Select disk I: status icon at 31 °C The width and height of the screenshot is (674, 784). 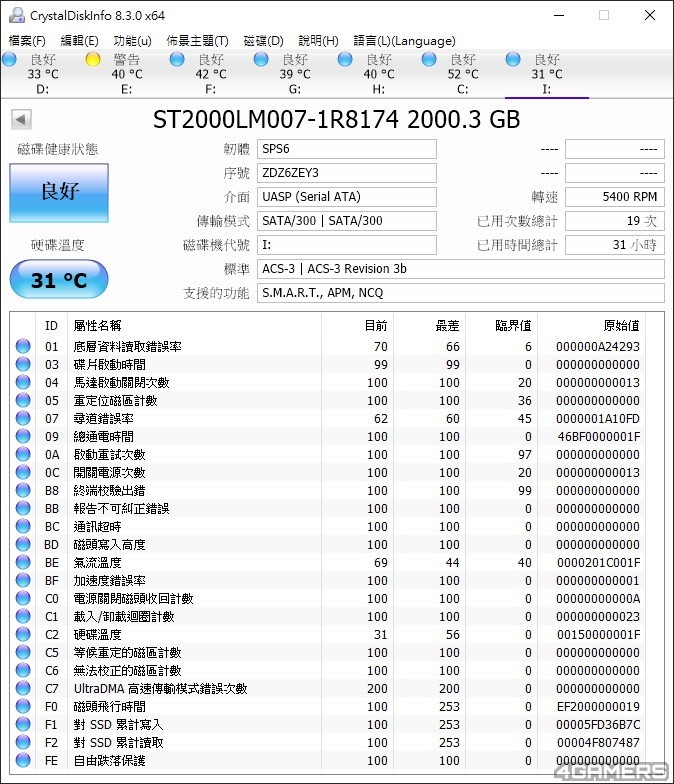tap(513, 60)
